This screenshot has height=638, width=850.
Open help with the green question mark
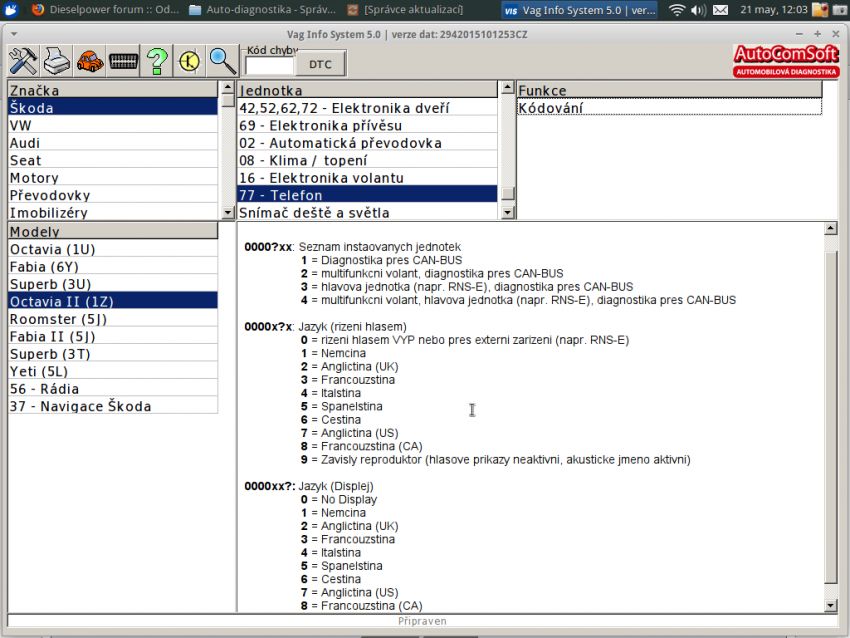(157, 61)
